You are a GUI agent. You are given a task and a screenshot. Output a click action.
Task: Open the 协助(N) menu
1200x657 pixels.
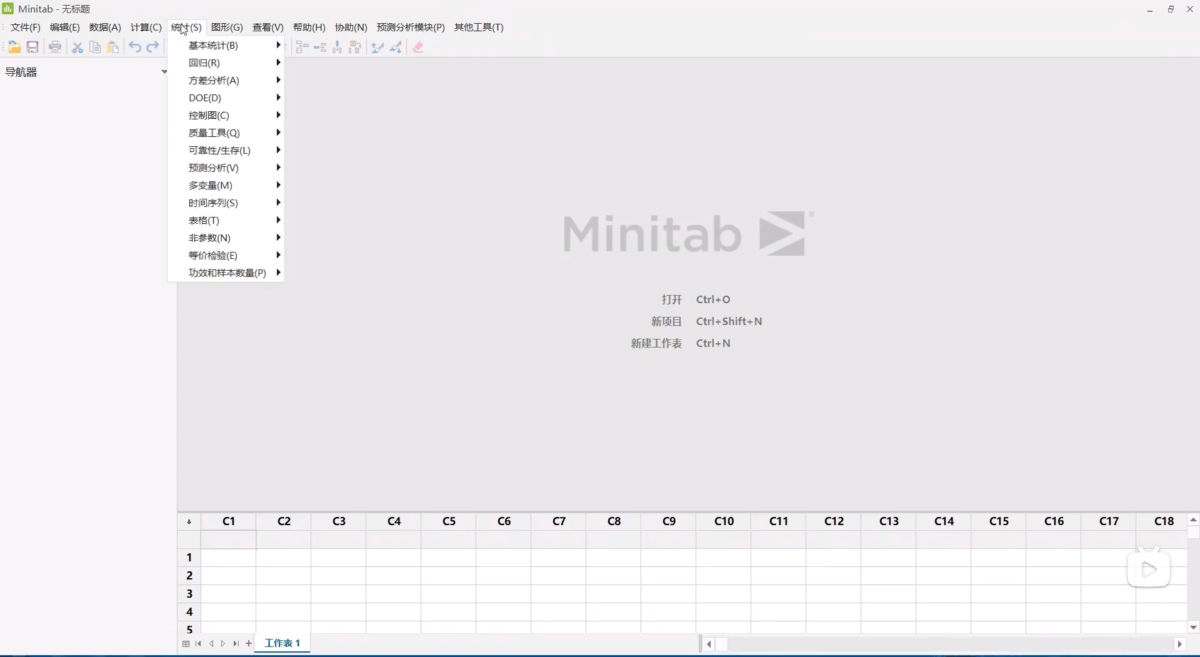pos(351,27)
